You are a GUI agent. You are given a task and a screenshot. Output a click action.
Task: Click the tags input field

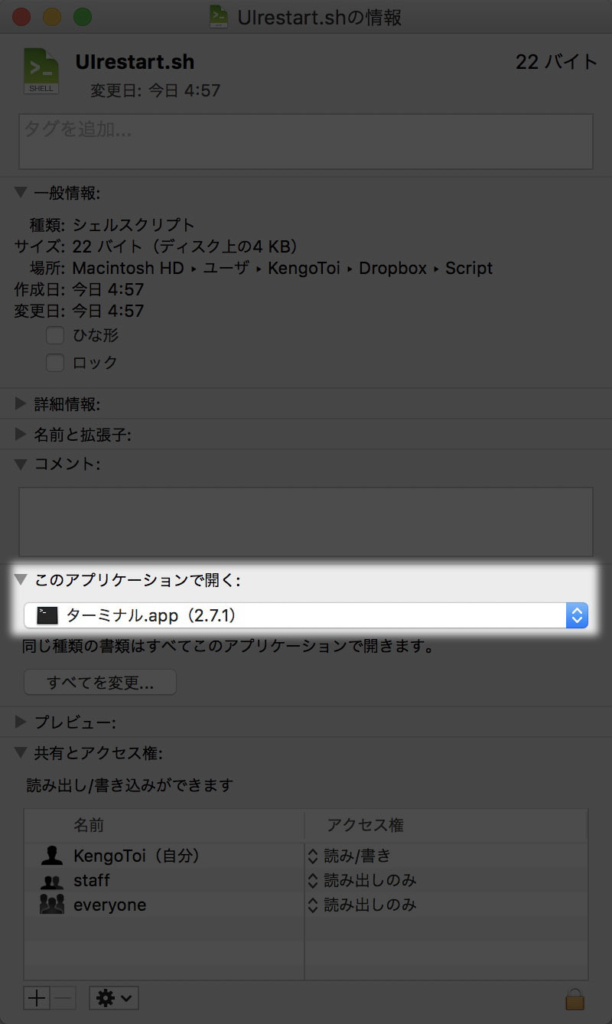306,142
